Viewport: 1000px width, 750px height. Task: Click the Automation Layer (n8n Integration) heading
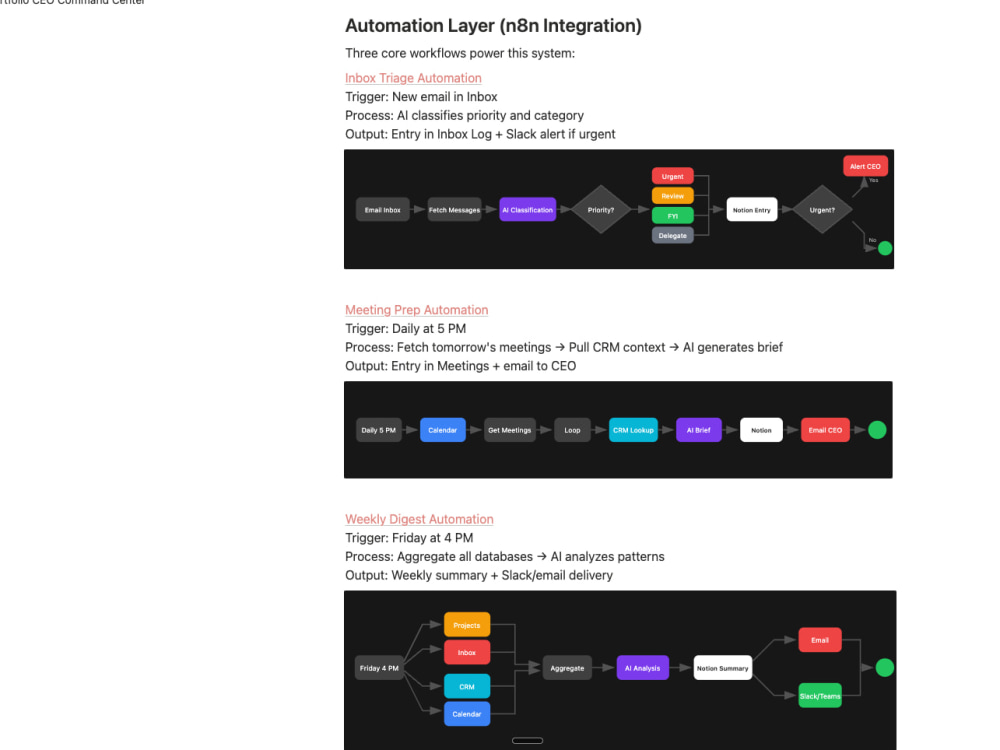click(x=493, y=26)
